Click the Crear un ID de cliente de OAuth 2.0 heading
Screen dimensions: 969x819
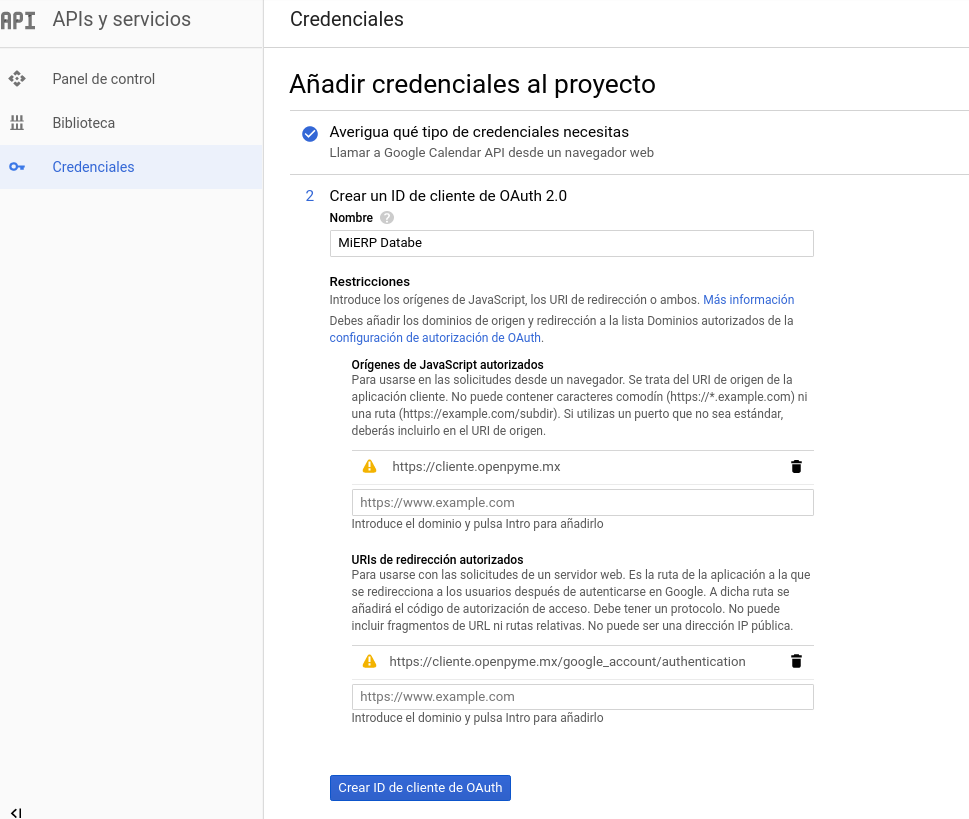tap(448, 196)
